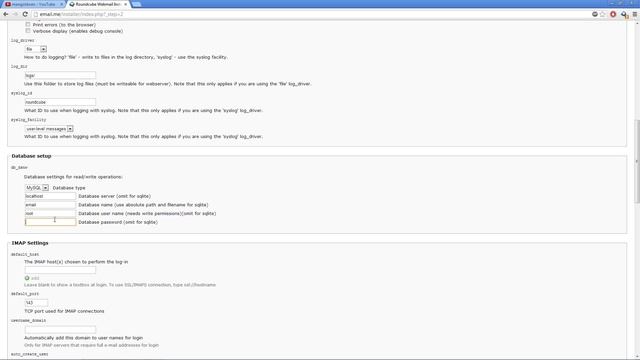640x360 pixels.
Task: Focus the Database password field
Action: pyautogui.click(x=50, y=222)
